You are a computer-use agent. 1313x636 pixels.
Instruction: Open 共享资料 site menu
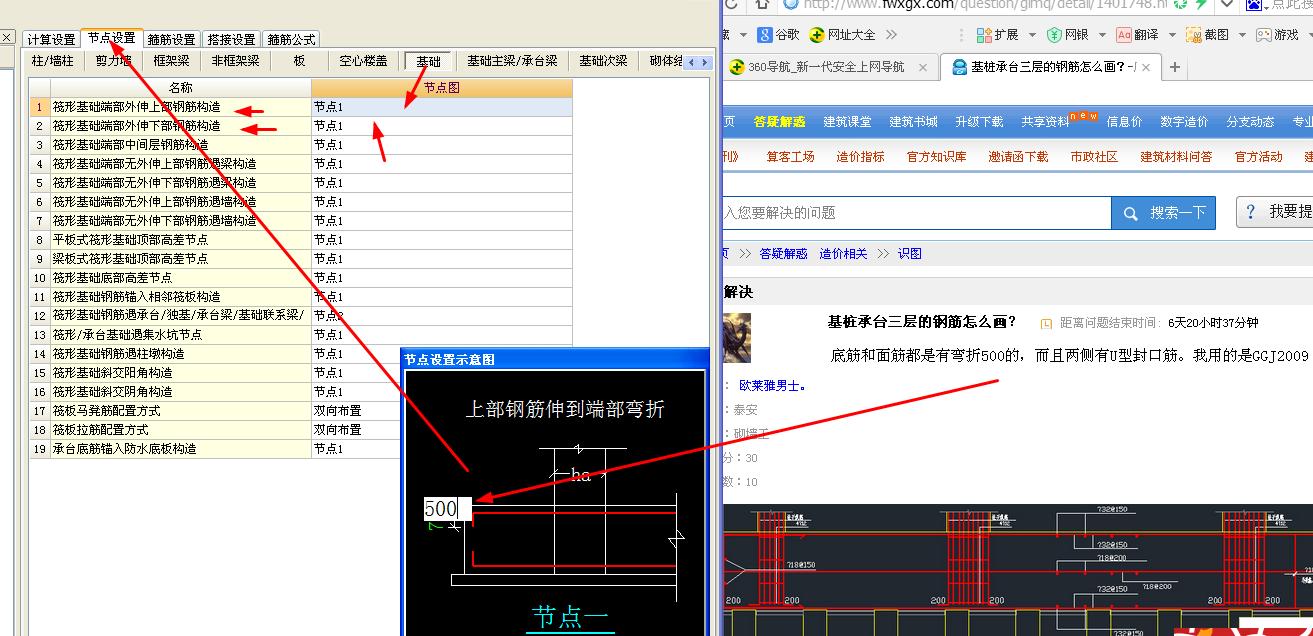coord(1045,122)
